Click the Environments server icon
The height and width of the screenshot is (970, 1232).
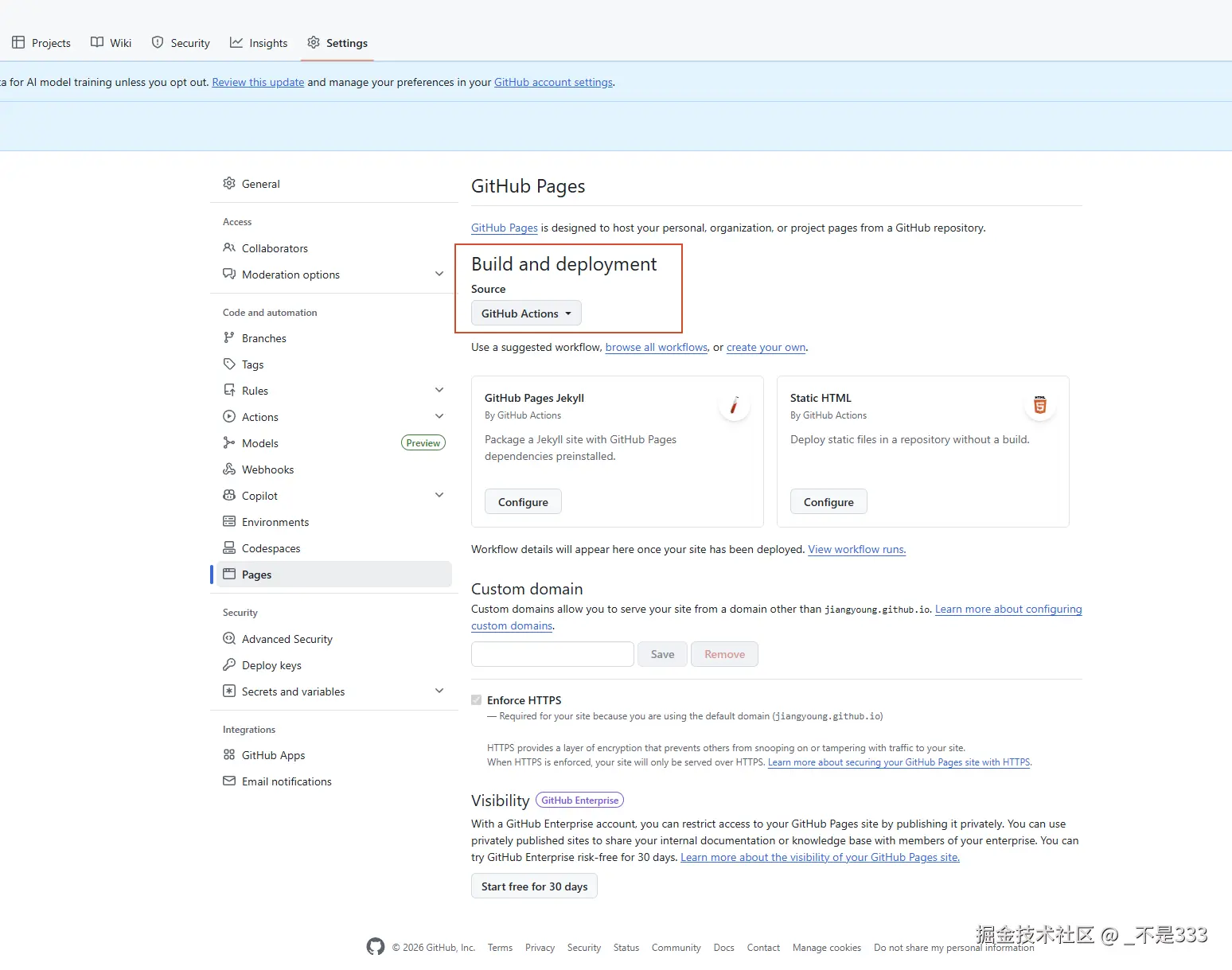click(x=229, y=521)
